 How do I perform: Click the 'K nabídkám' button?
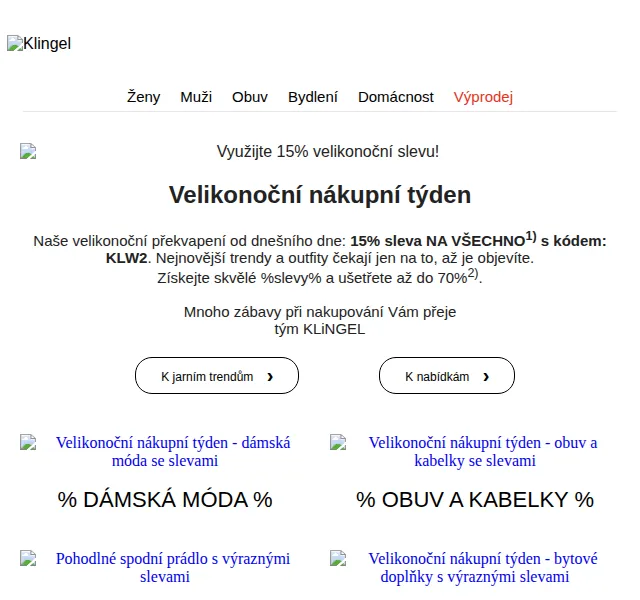pyautogui.click(x=447, y=376)
